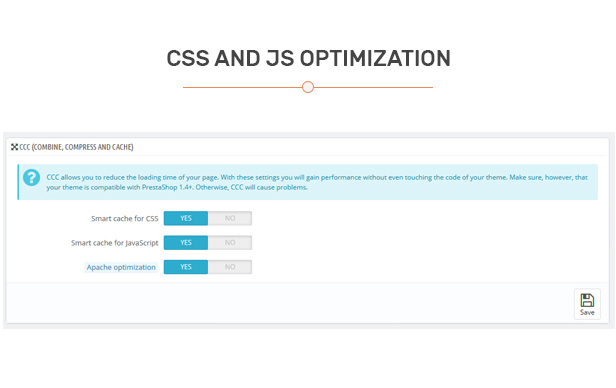Click the circle on the orange divider
This screenshot has width=616, height=388.
pyautogui.click(x=308, y=87)
